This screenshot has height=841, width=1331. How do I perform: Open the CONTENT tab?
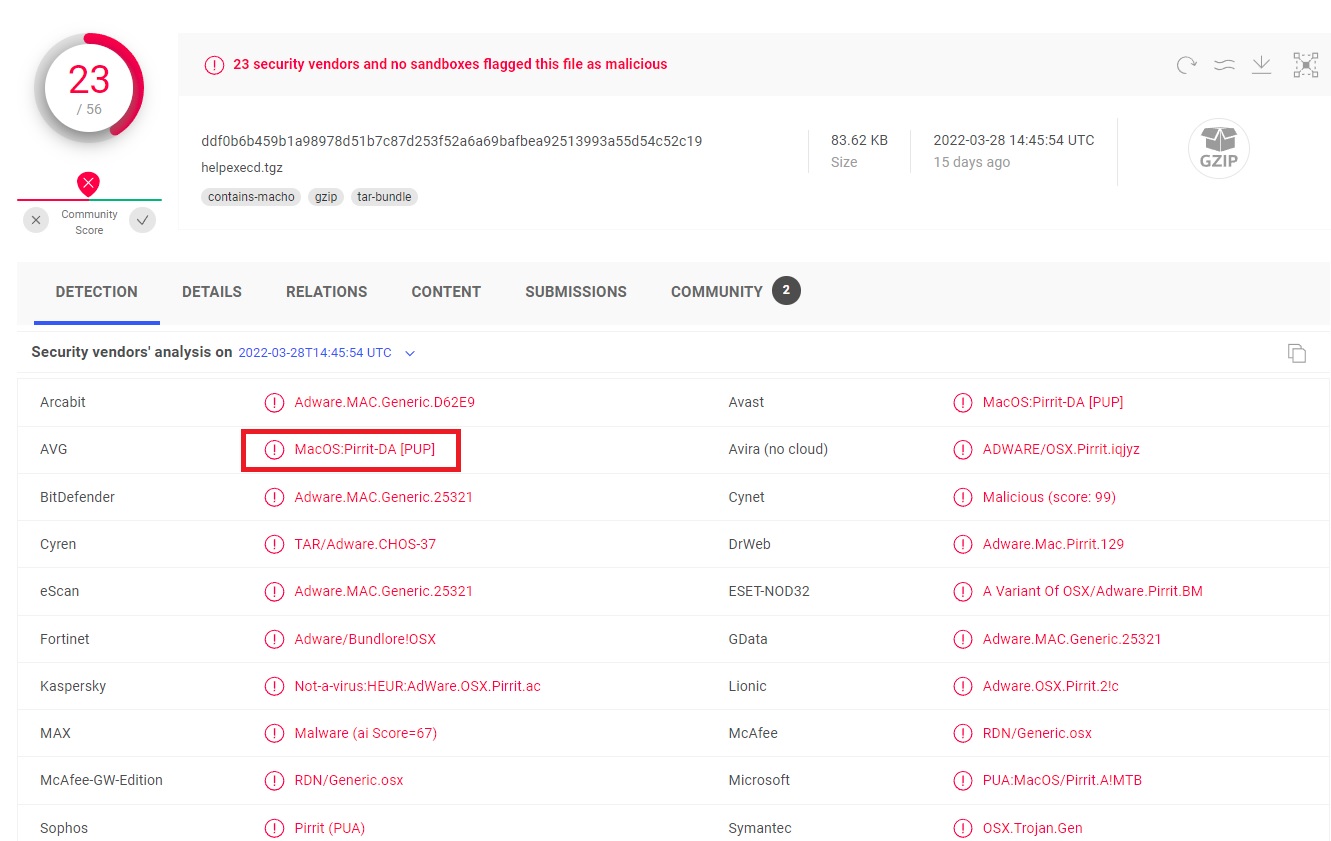point(446,292)
